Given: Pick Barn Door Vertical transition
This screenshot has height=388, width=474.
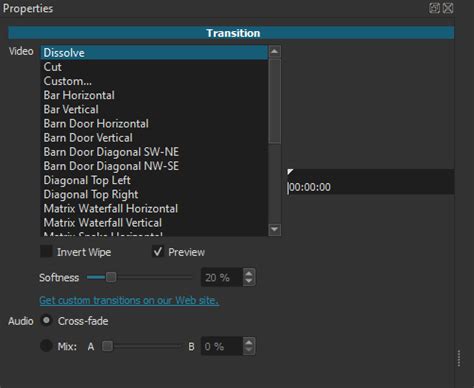Looking at the screenshot, I should (154, 138).
